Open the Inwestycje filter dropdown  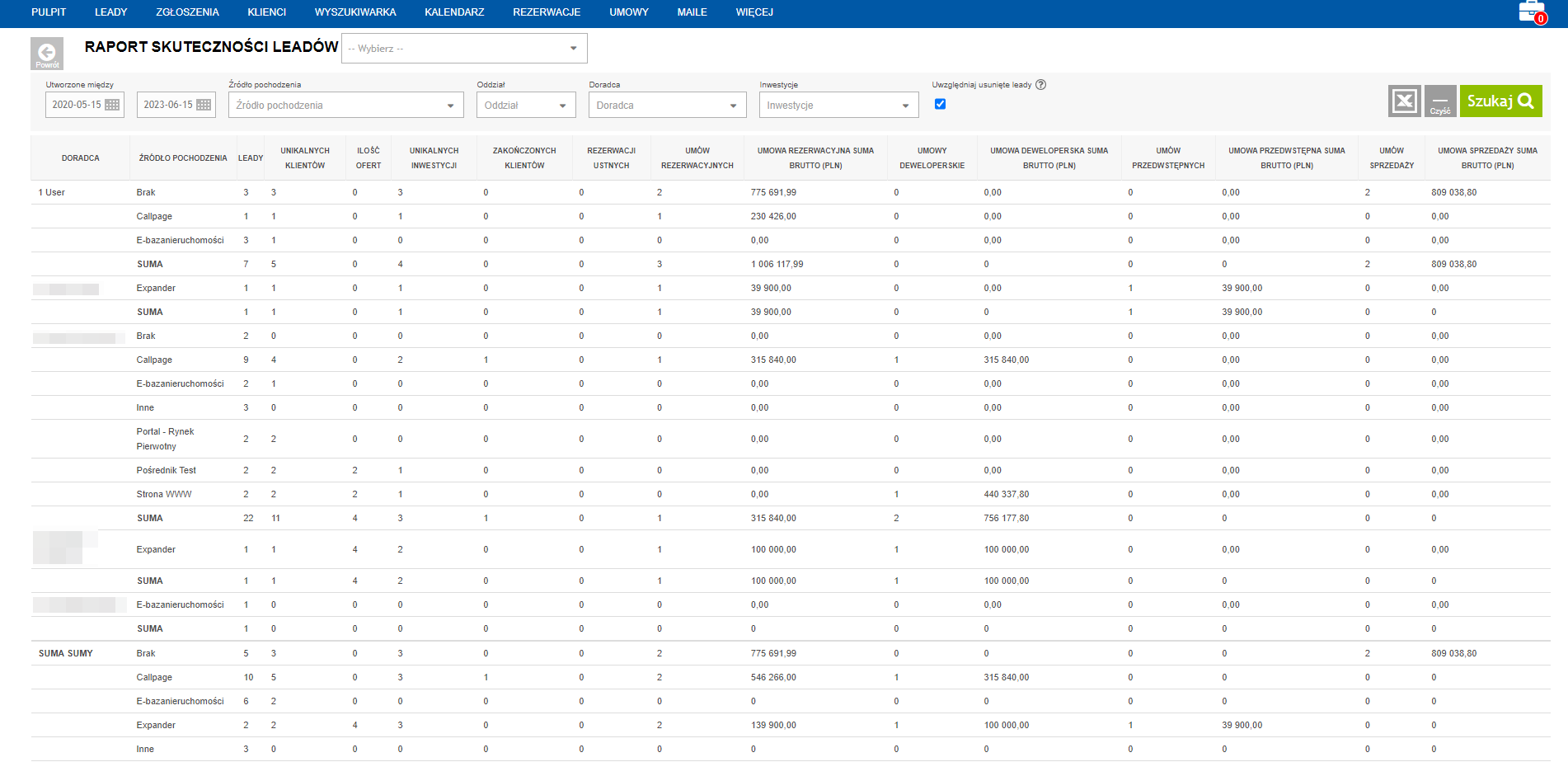click(838, 105)
